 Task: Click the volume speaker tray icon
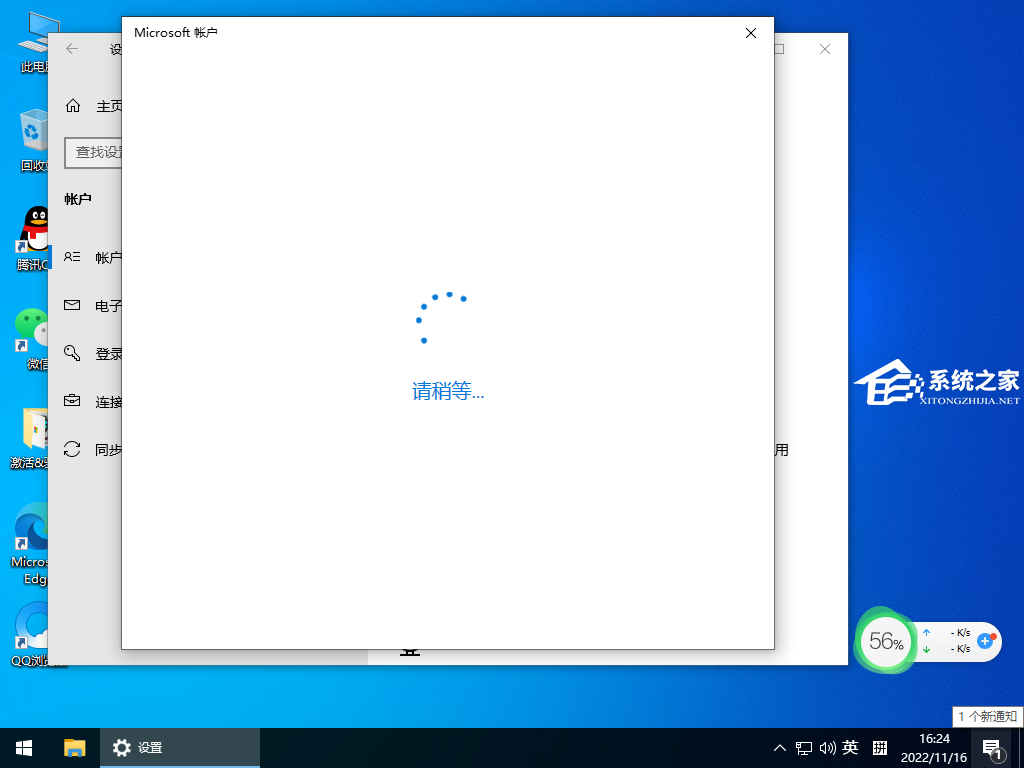(x=827, y=747)
